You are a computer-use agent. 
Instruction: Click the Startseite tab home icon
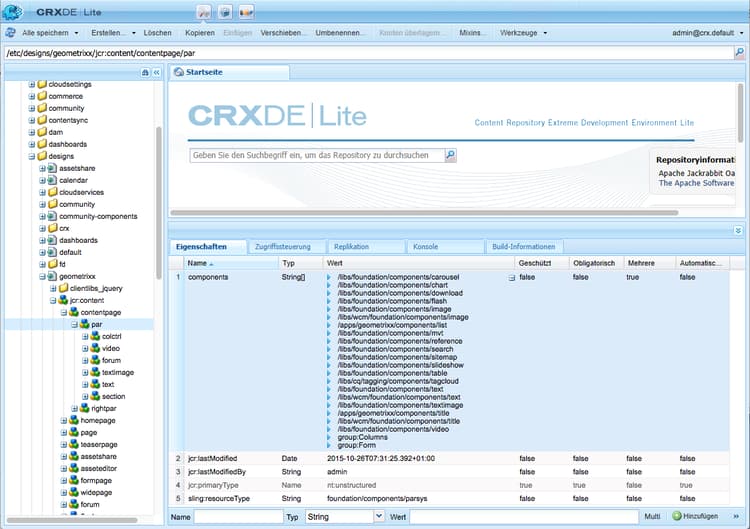[x=179, y=72]
